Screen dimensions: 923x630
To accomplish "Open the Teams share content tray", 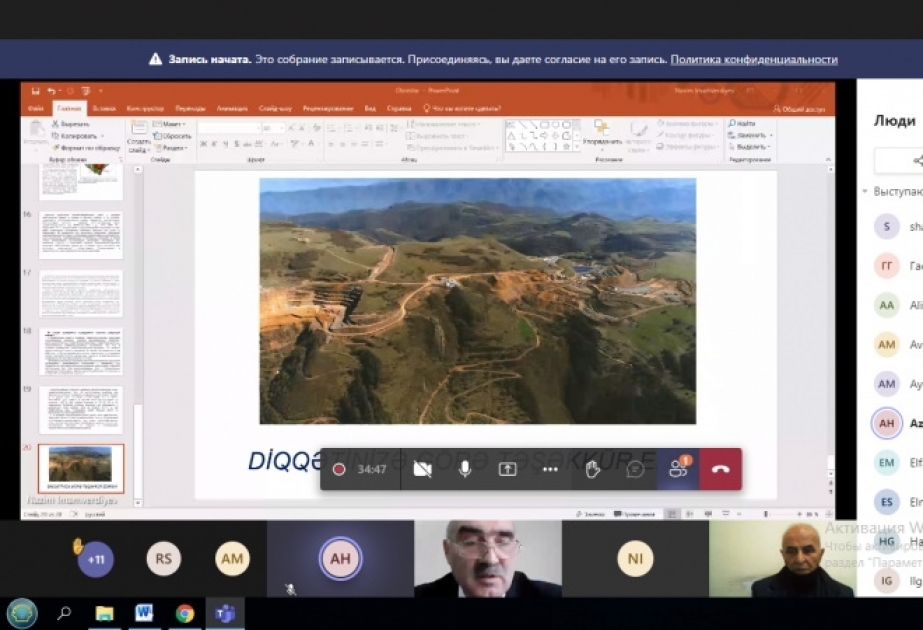I will pyautogui.click(x=507, y=469).
